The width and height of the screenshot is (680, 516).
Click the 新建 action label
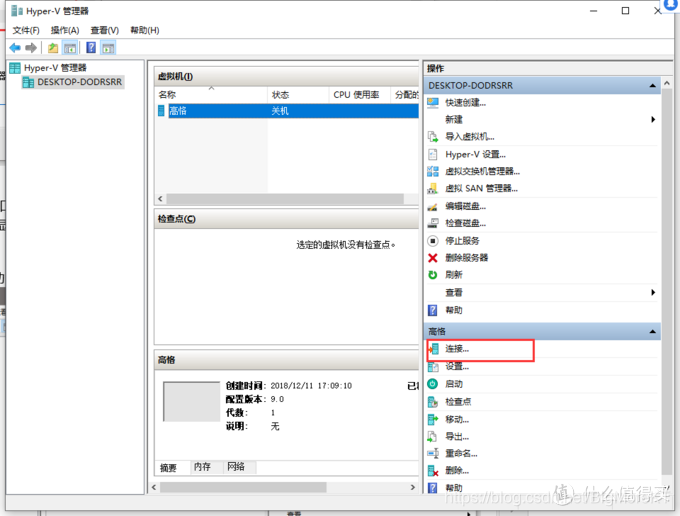point(454,120)
